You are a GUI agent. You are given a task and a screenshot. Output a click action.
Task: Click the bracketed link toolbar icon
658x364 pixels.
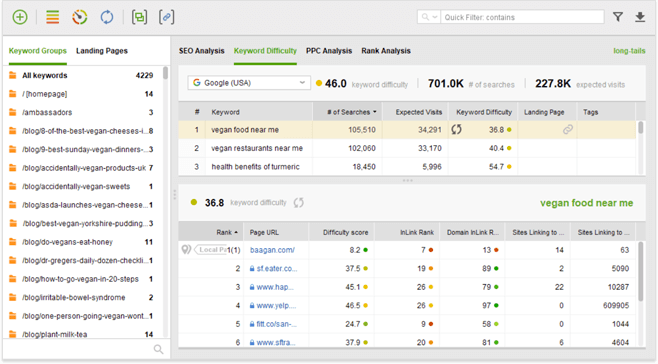[x=167, y=17]
